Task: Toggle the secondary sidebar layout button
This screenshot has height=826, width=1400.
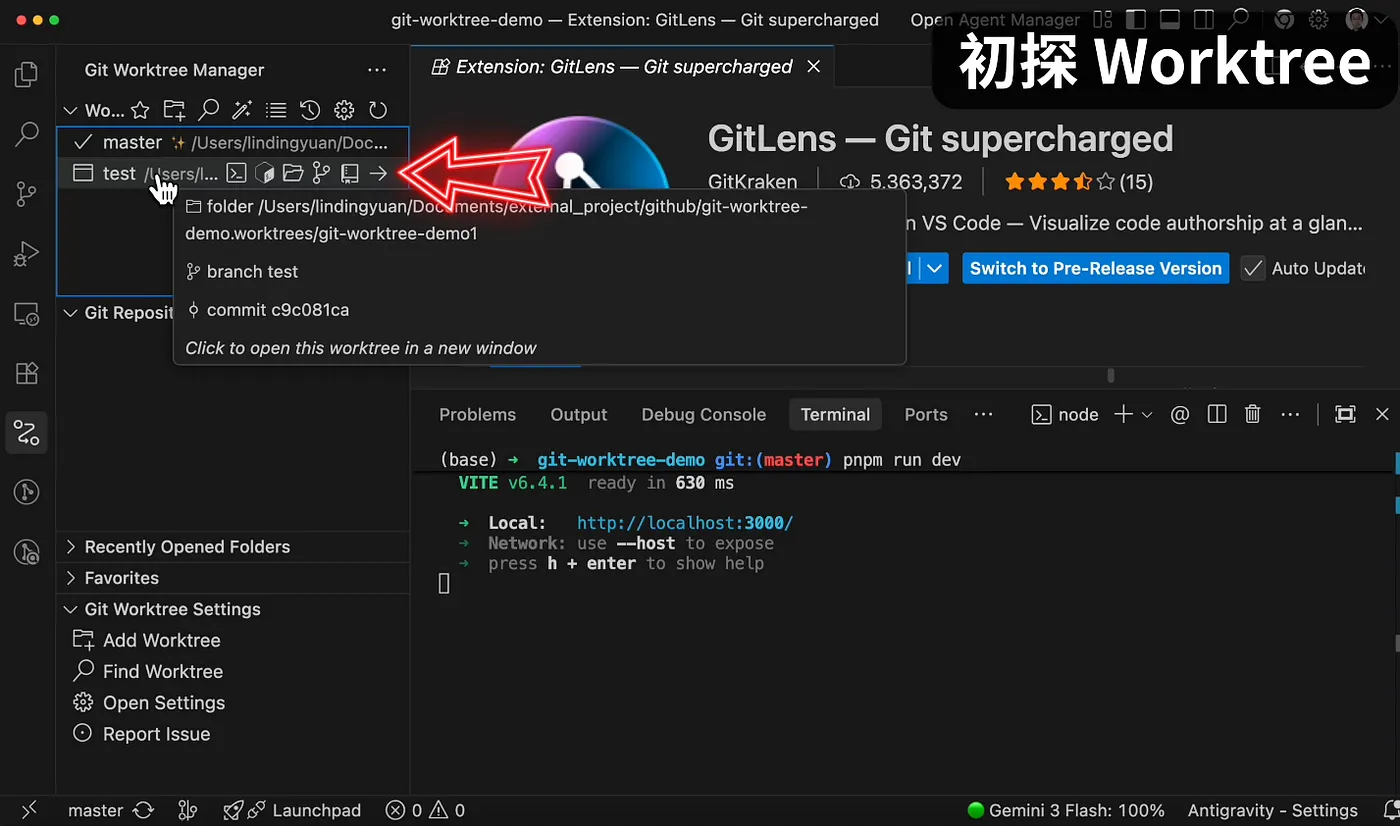Action: [x=1203, y=19]
